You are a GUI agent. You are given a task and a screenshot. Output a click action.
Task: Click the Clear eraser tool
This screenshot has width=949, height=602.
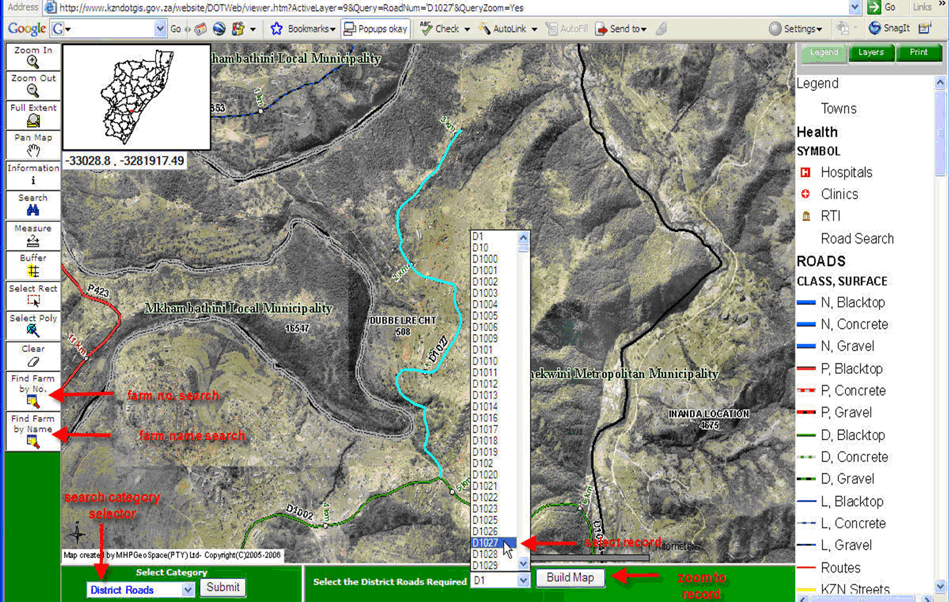pyautogui.click(x=33, y=356)
